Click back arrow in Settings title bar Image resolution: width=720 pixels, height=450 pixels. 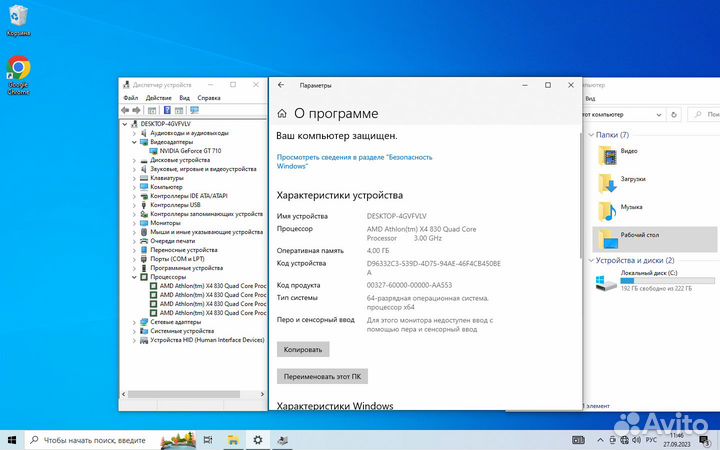(281, 85)
